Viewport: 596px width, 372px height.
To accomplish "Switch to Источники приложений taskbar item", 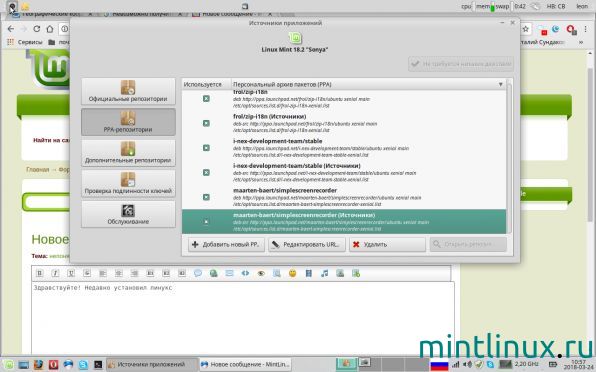I will coord(151,364).
